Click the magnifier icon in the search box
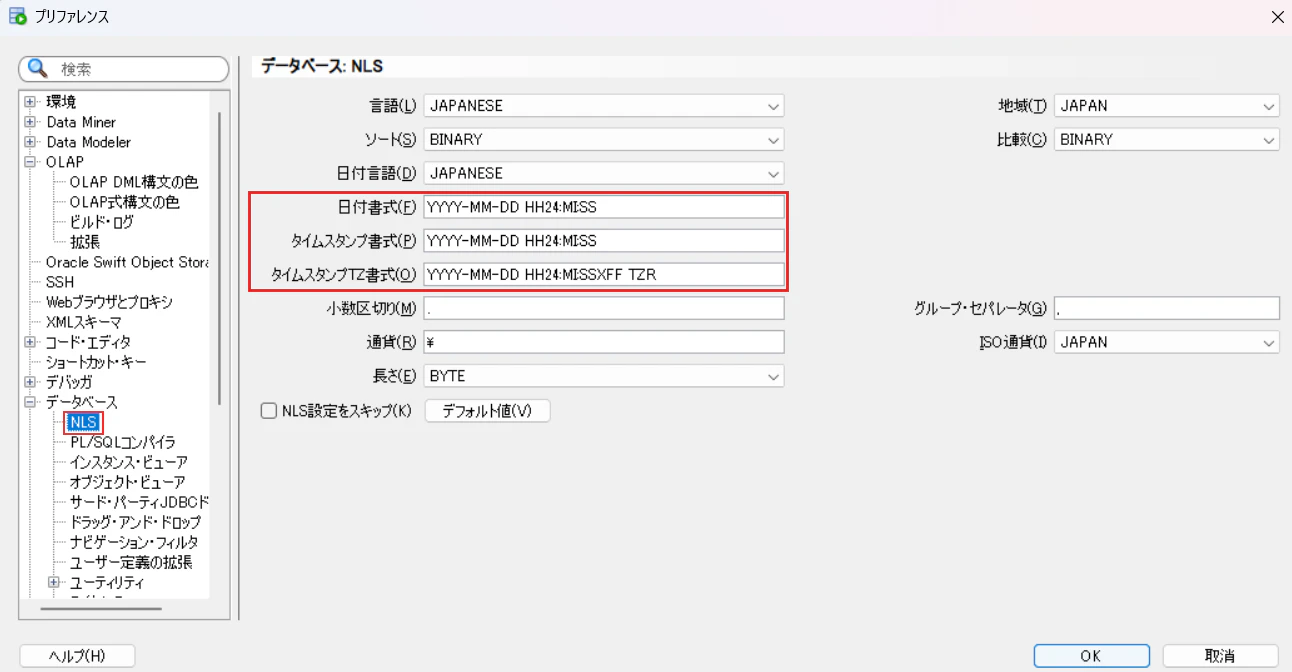The image size is (1292, 672). pos(38,69)
